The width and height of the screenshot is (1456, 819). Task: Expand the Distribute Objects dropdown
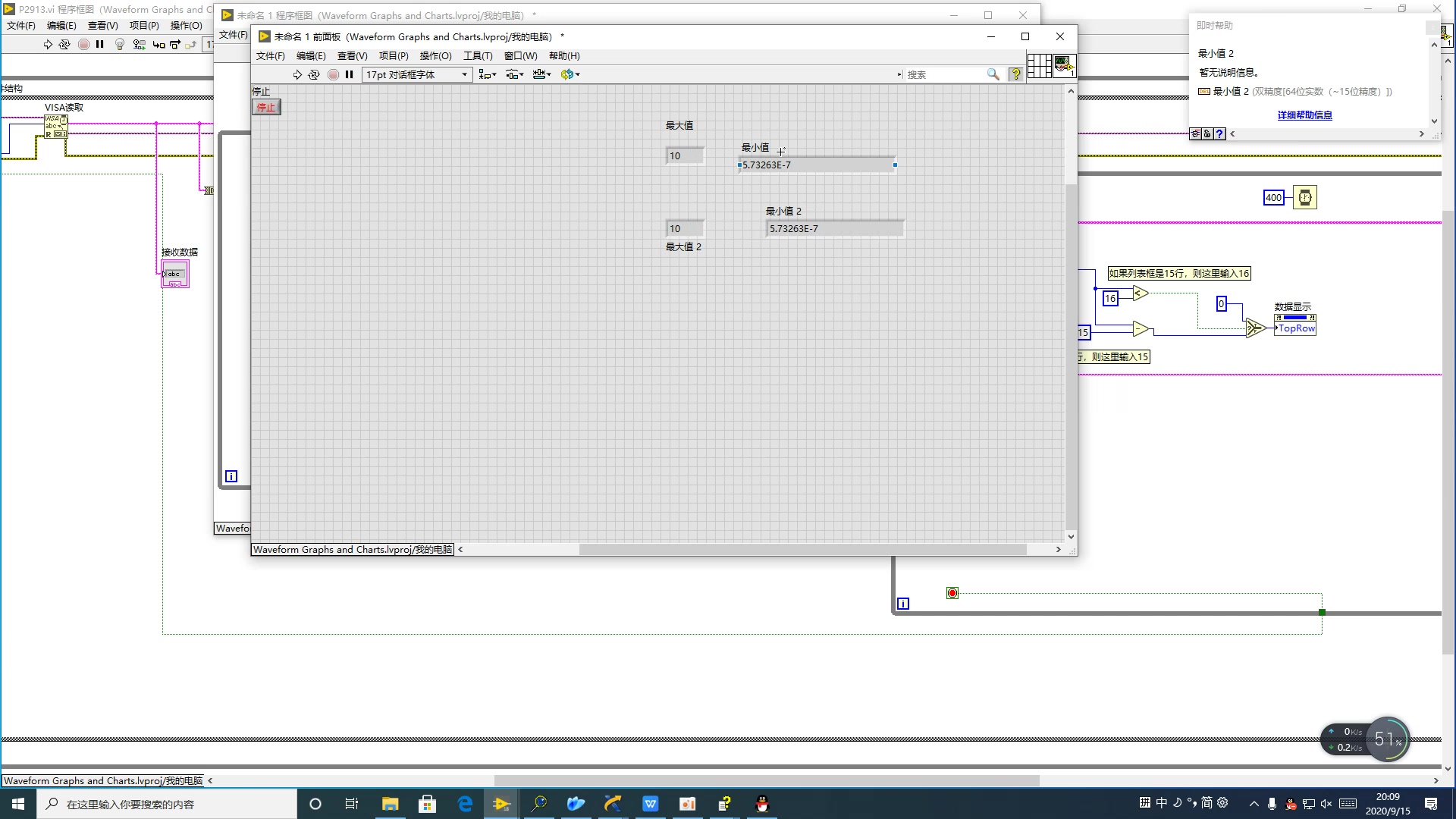click(x=515, y=74)
